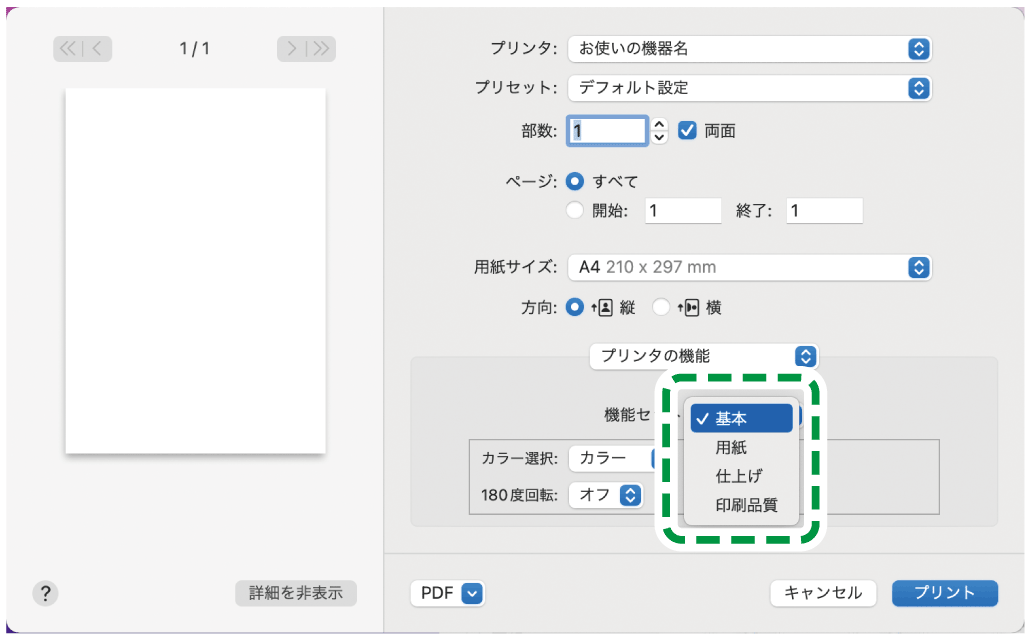This screenshot has width=1028, height=636.
Task: Click inside the 部数 copies input field
Action: 608,130
